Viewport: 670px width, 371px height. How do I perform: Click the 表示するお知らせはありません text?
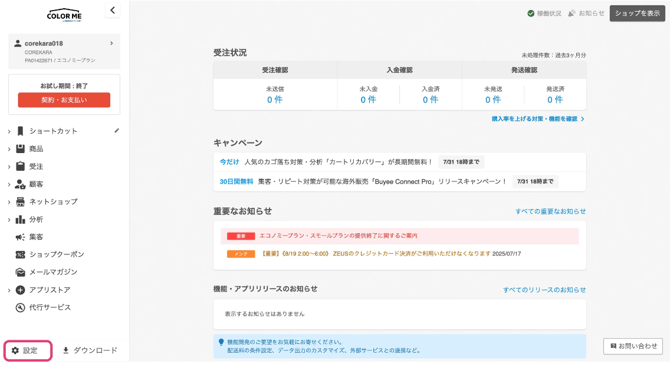pyautogui.click(x=264, y=314)
